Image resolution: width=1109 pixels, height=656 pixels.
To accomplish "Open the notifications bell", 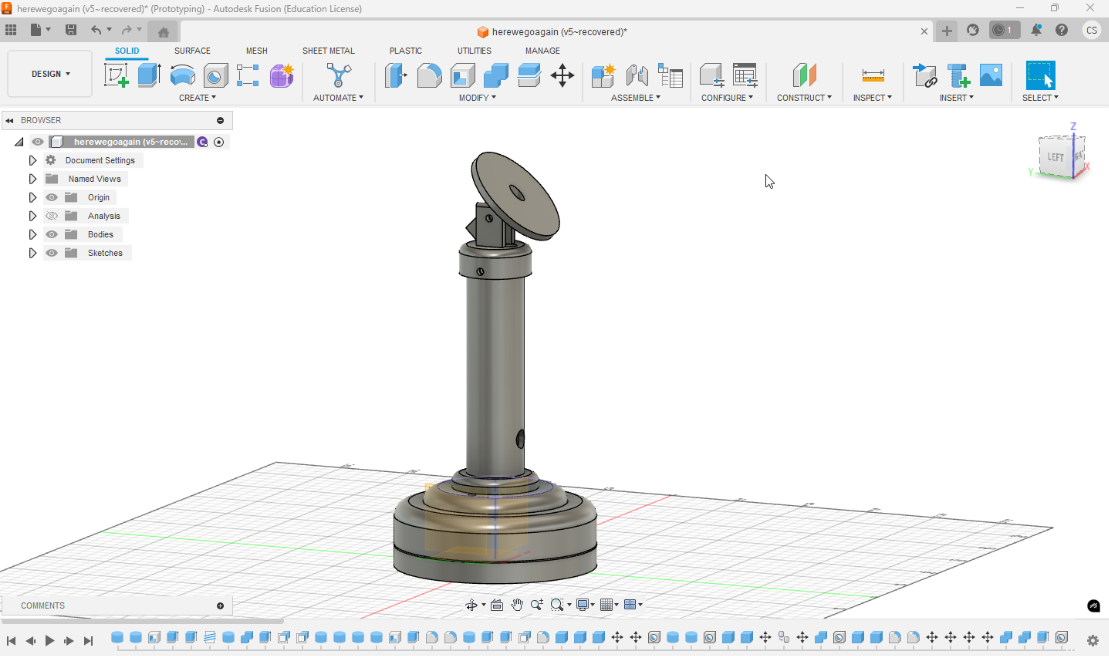I will click(1036, 30).
